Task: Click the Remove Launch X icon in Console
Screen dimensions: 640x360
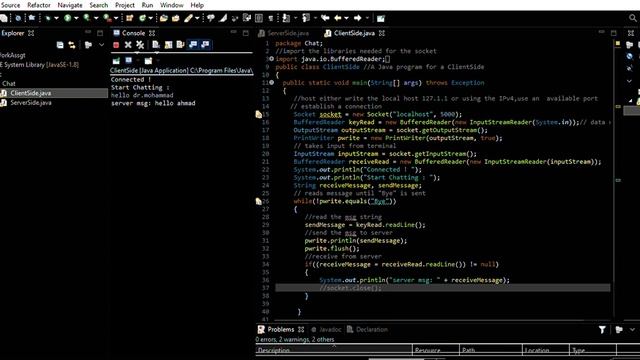Action: coord(128,45)
